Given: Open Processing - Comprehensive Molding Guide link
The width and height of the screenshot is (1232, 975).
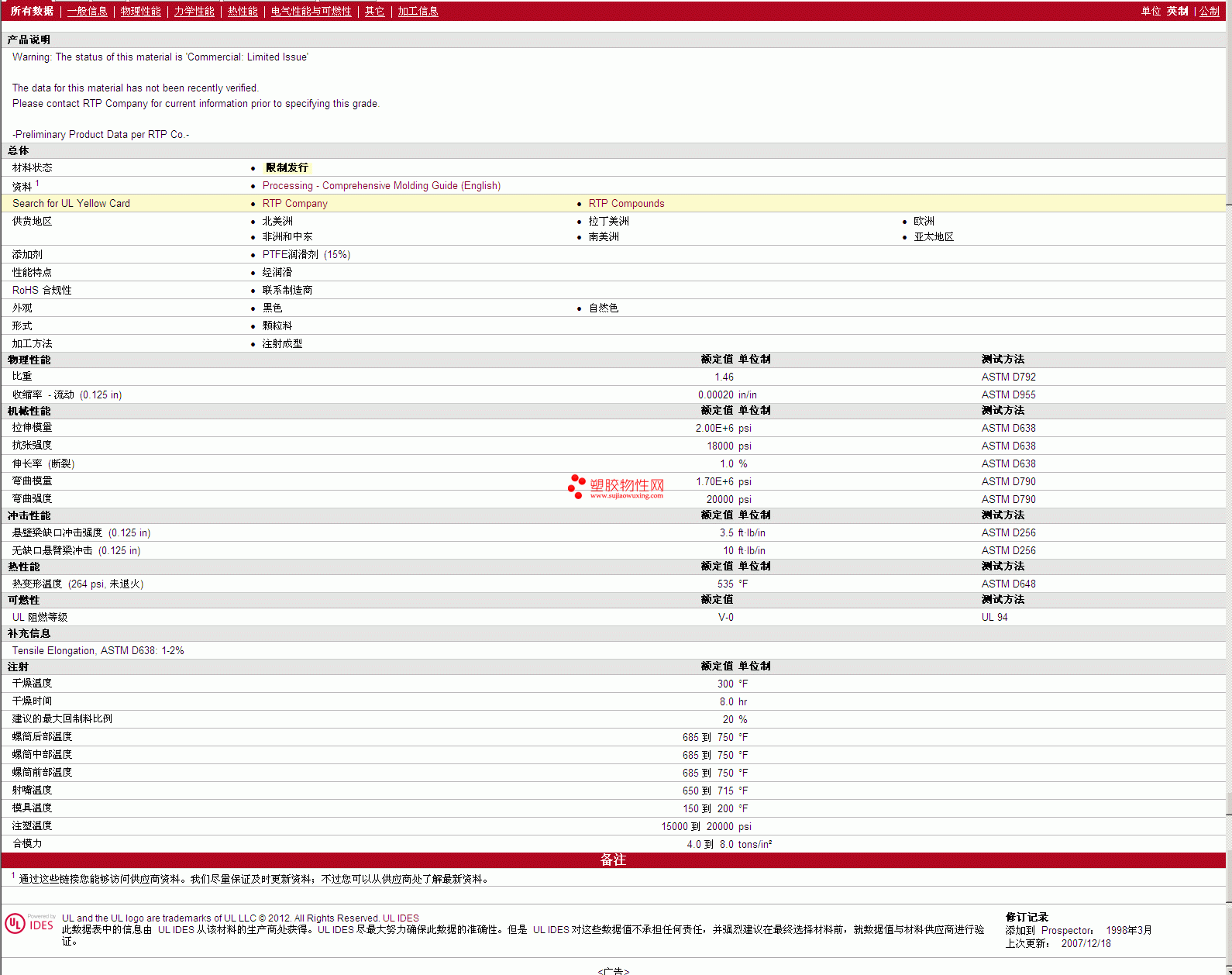Looking at the screenshot, I should point(381,185).
